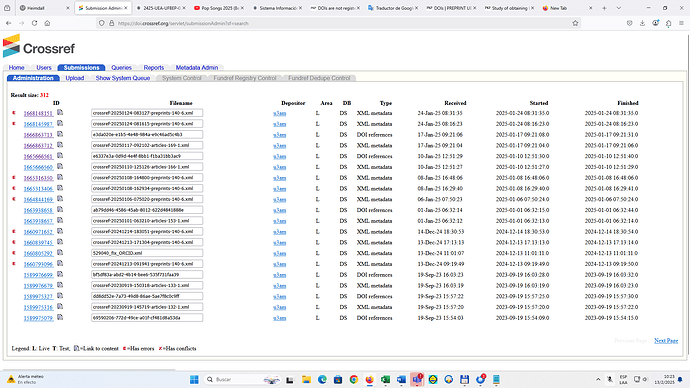Screen dimensions: 690x388
Task: Click filename field crossref-20250117-092102-articles
Action: (147, 145)
